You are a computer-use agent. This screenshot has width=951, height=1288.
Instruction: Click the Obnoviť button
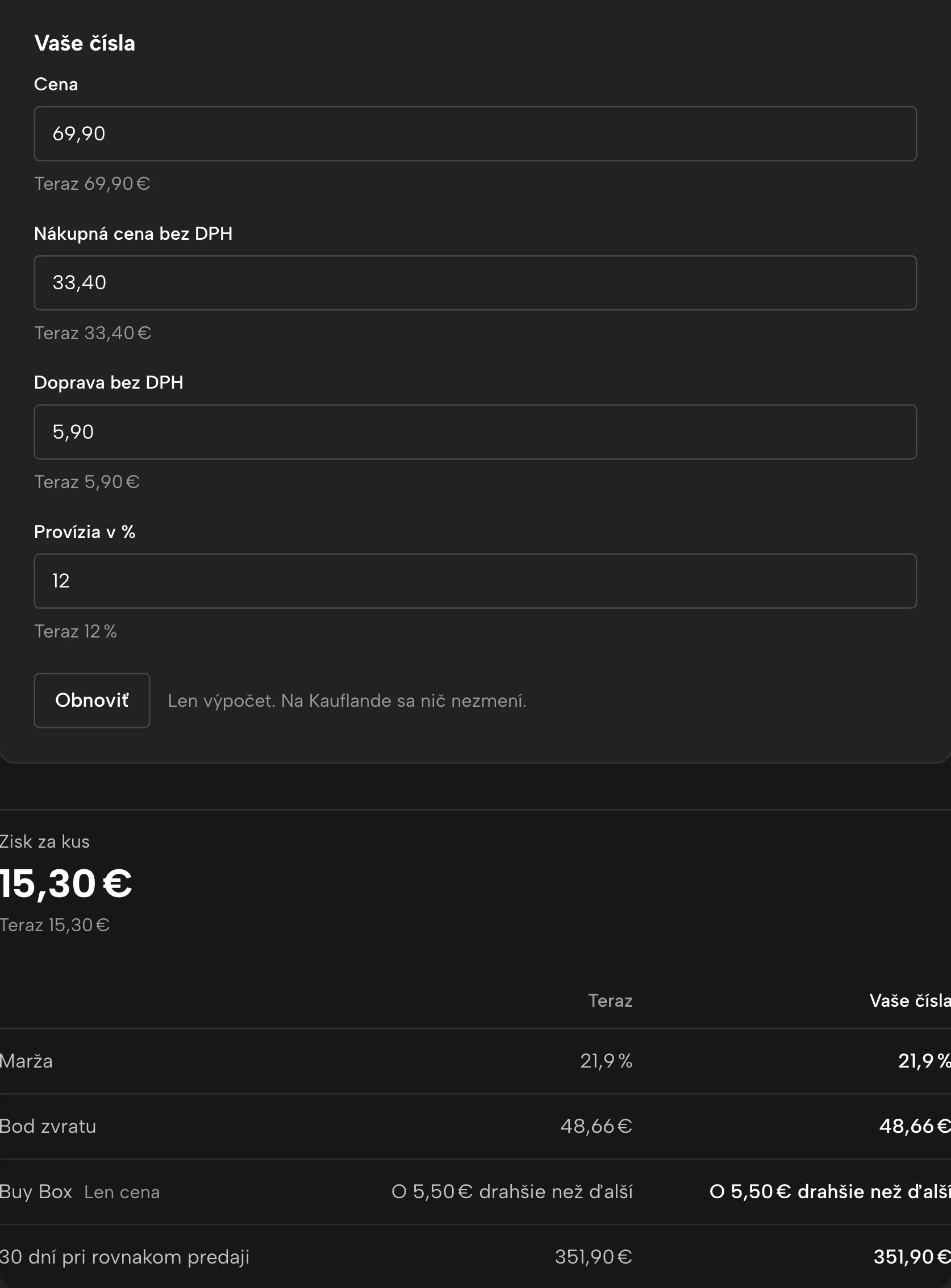coord(92,700)
